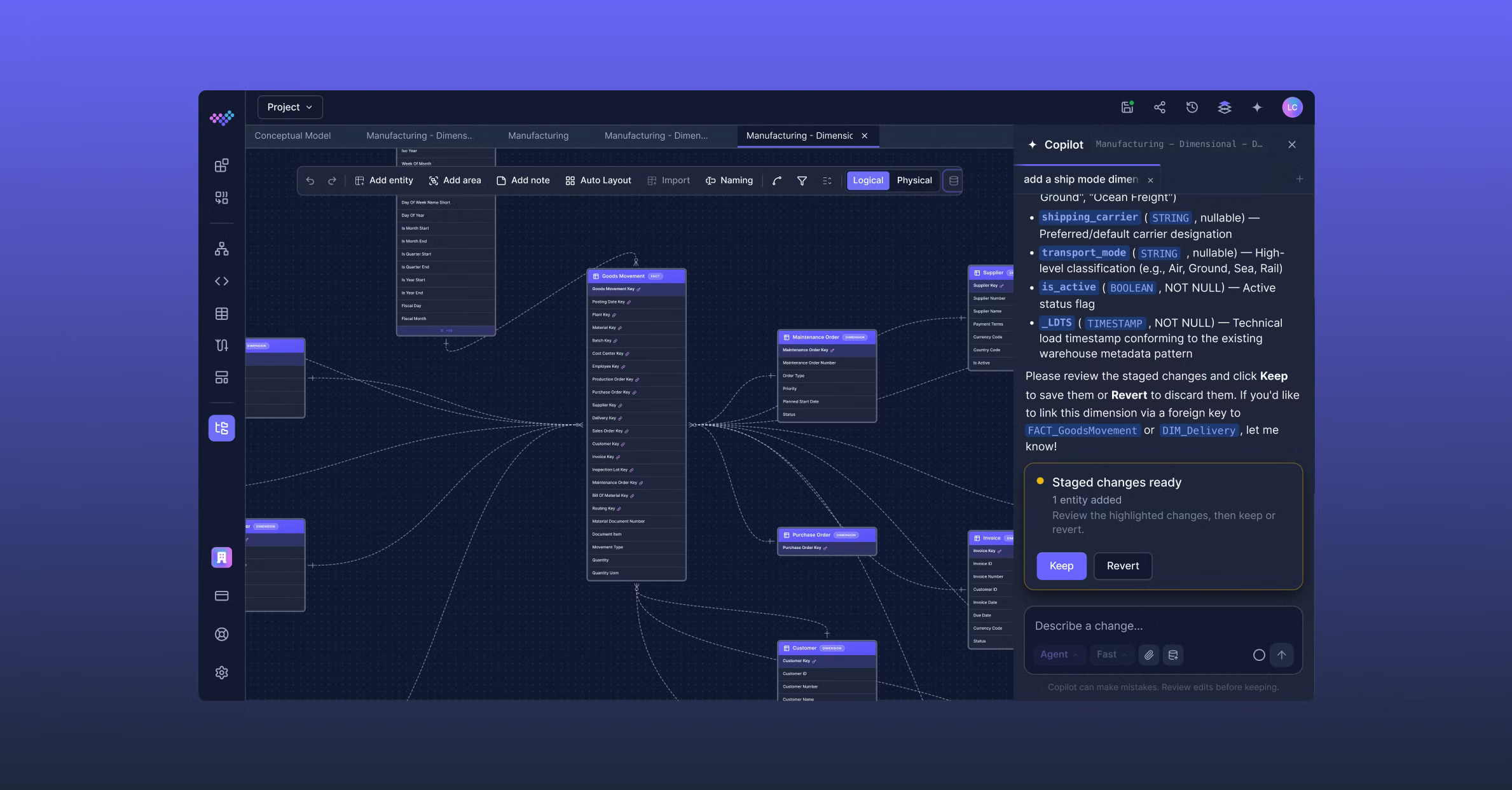This screenshot has height=790, width=1512.
Task: Open the Project dropdown
Action: coord(290,107)
